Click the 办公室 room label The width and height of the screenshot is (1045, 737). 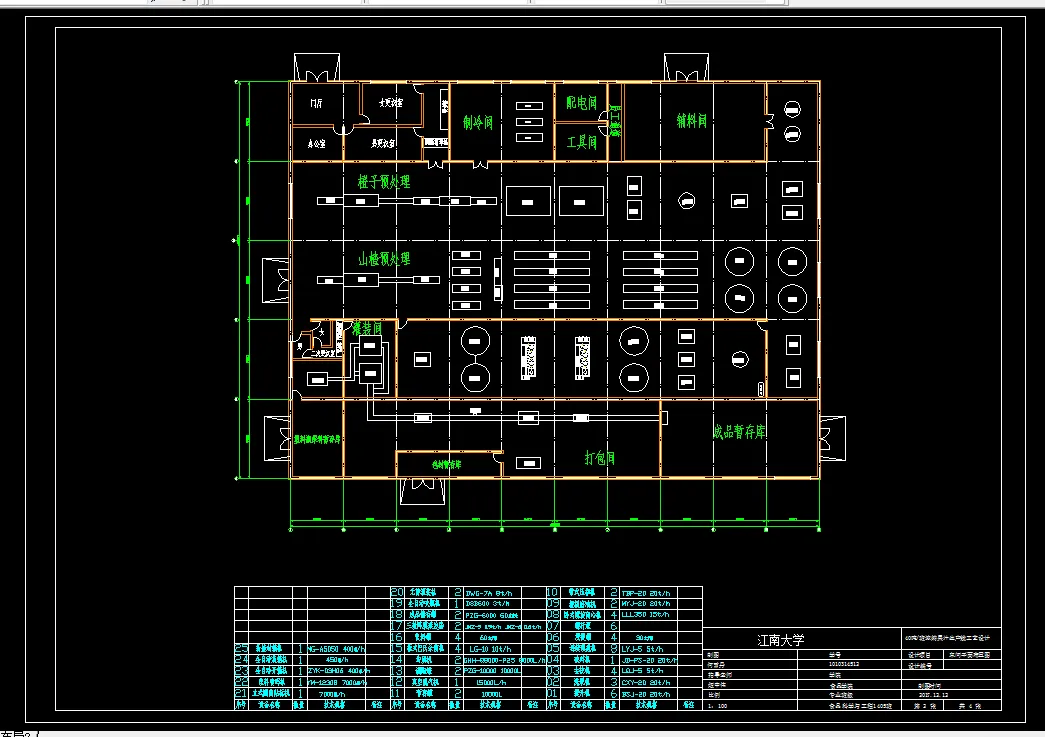pyautogui.click(x=317, y=143)
